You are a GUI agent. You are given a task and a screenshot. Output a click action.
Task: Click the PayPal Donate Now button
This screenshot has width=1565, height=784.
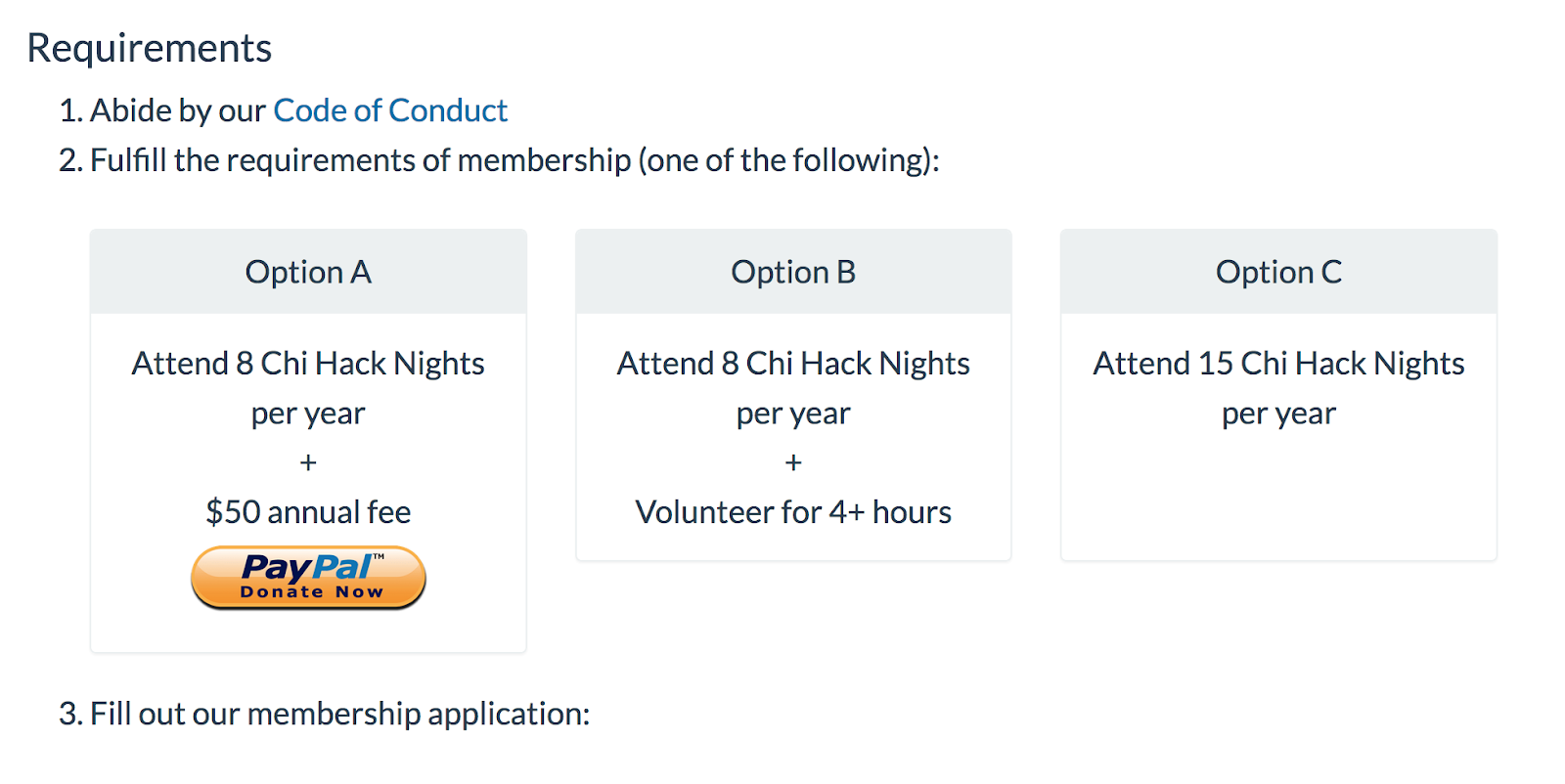click(308, 578)
